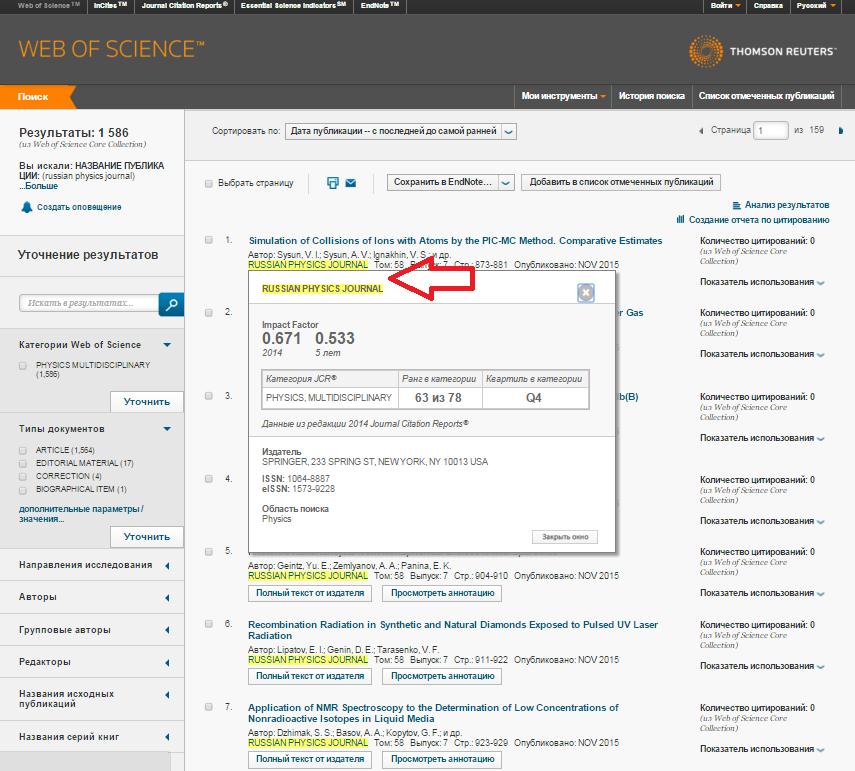Open the Войти sign-in menu
Image resolution: width=855 pixels, height=771 pixels.
pyautogui.click(x=725, y=5)
